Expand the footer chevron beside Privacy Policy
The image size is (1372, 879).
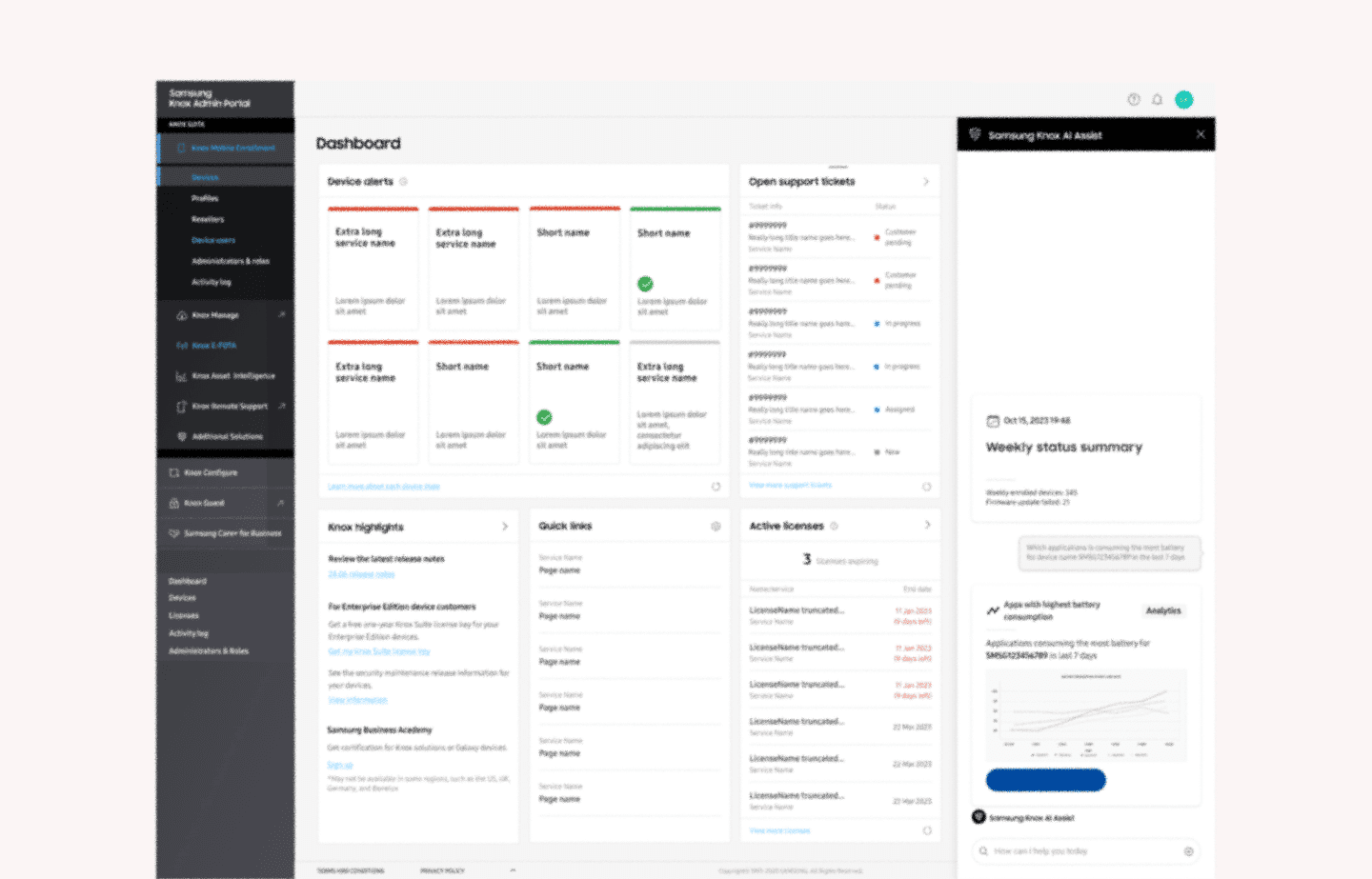(513, 869)
